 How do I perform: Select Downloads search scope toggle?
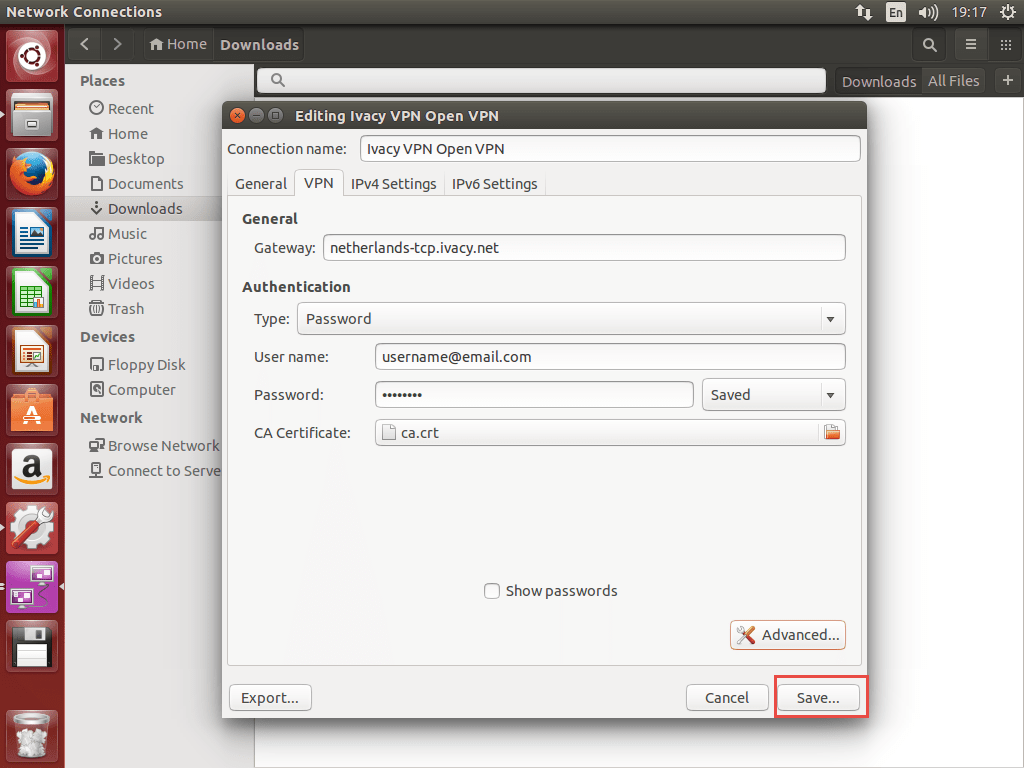[x=878, y=81]
